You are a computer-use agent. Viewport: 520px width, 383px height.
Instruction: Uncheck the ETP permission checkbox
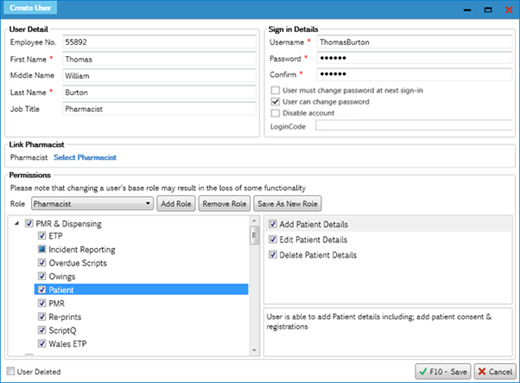42,236
